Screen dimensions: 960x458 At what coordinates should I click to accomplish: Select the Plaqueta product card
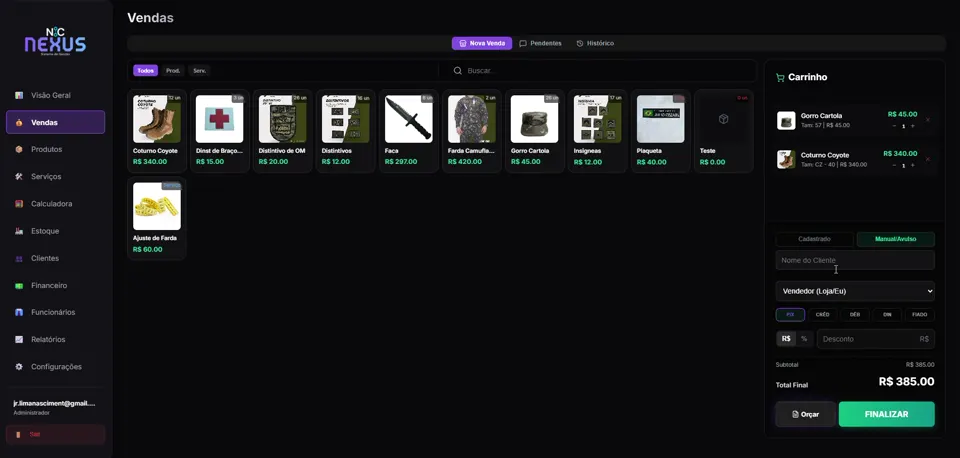point(660,131)
